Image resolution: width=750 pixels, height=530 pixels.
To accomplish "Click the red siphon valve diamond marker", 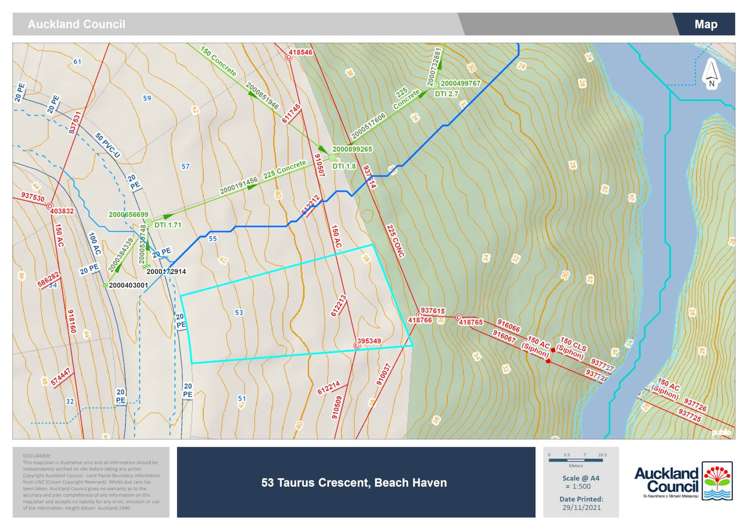I will click(548, 361).
